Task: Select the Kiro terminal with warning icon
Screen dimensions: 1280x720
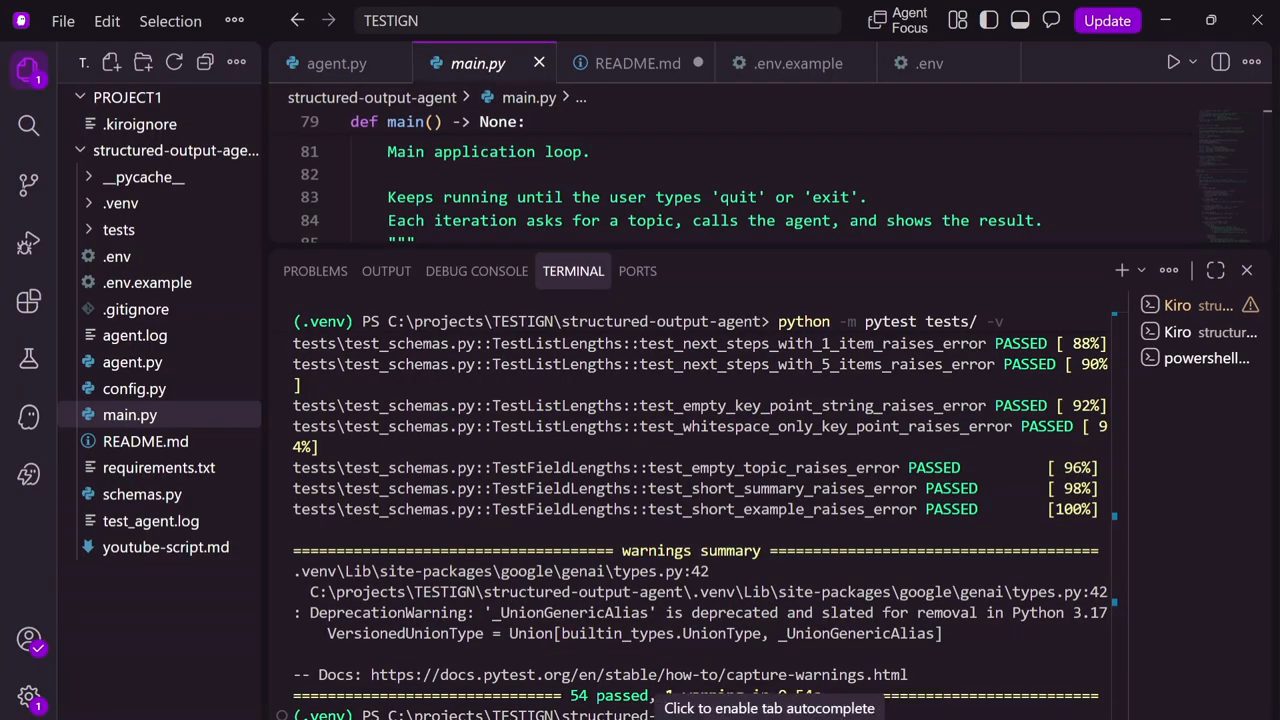Action: [x=1200, y=305]
